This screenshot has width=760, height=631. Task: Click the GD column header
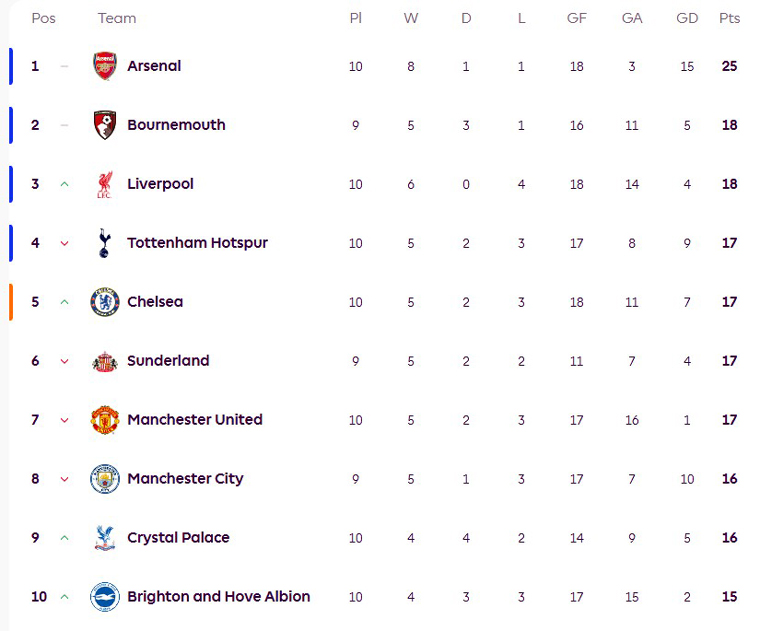687,18
